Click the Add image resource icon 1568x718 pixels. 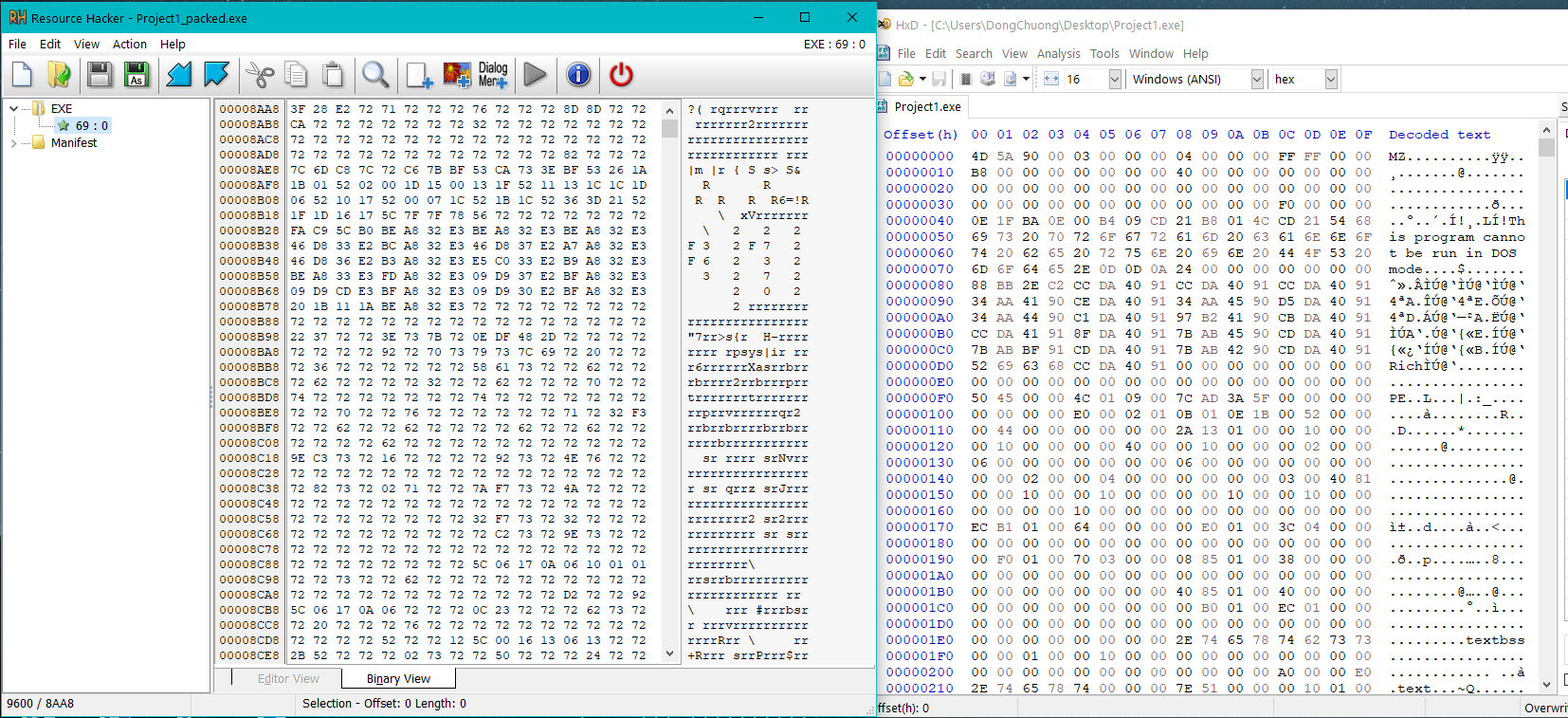click(x=457, y=75)
